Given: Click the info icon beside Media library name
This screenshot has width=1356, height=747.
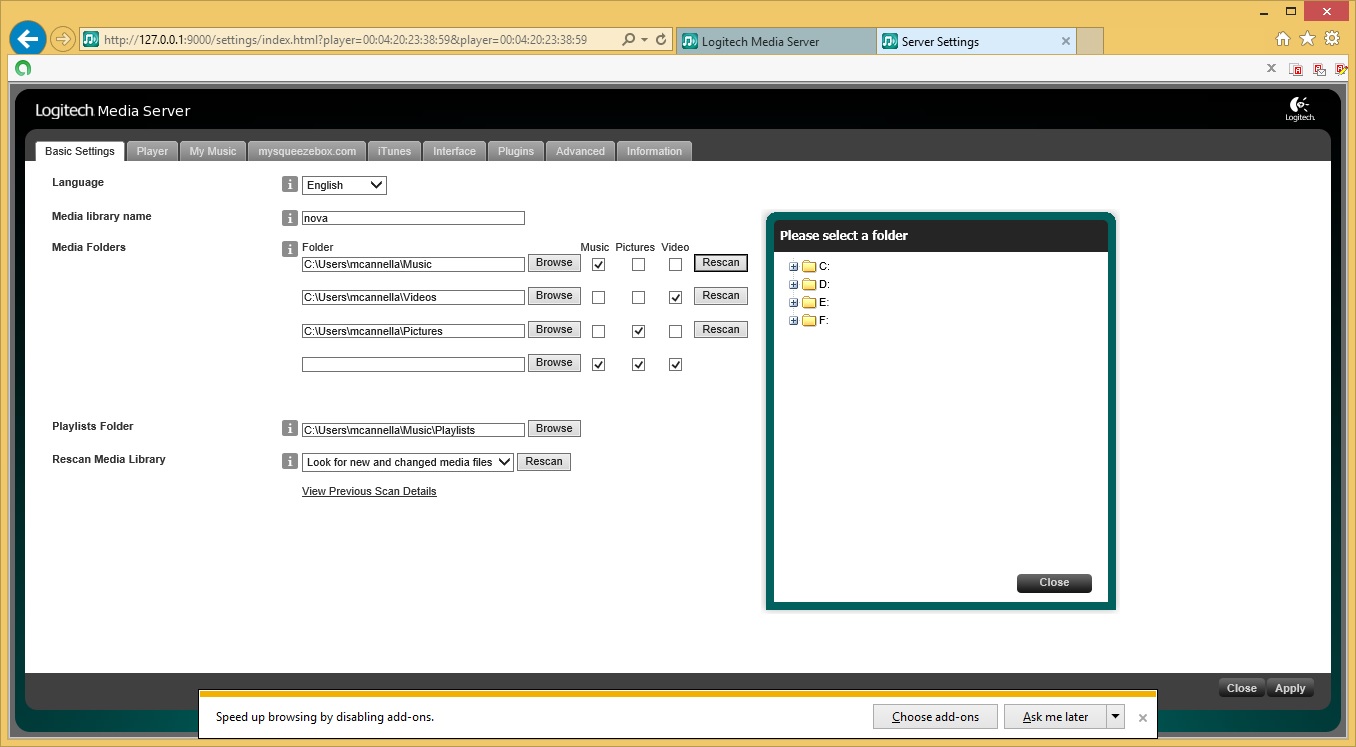Looking at the screenshot, I should point(290,218).
